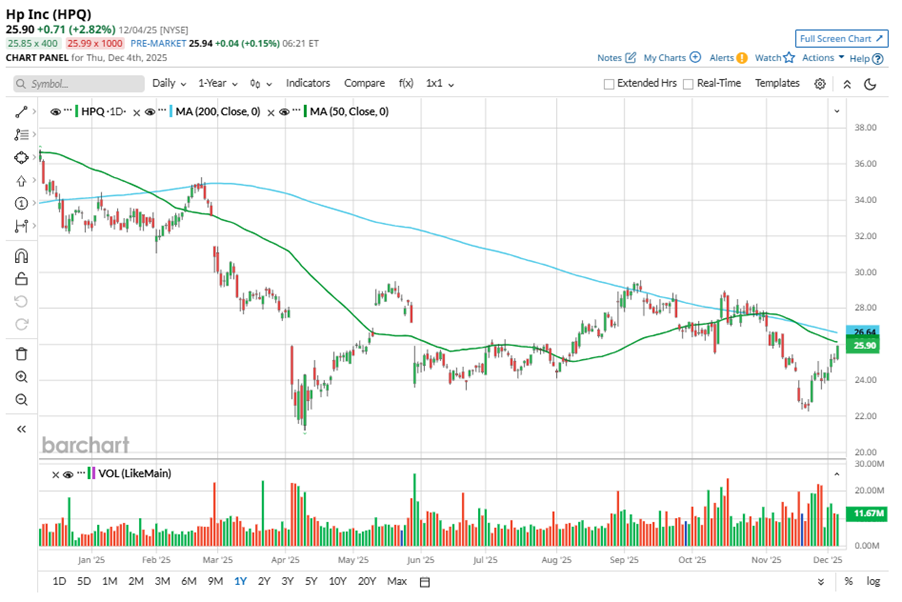
Task: Switch to dark mode with moon icon
Action: click(870, 84)
